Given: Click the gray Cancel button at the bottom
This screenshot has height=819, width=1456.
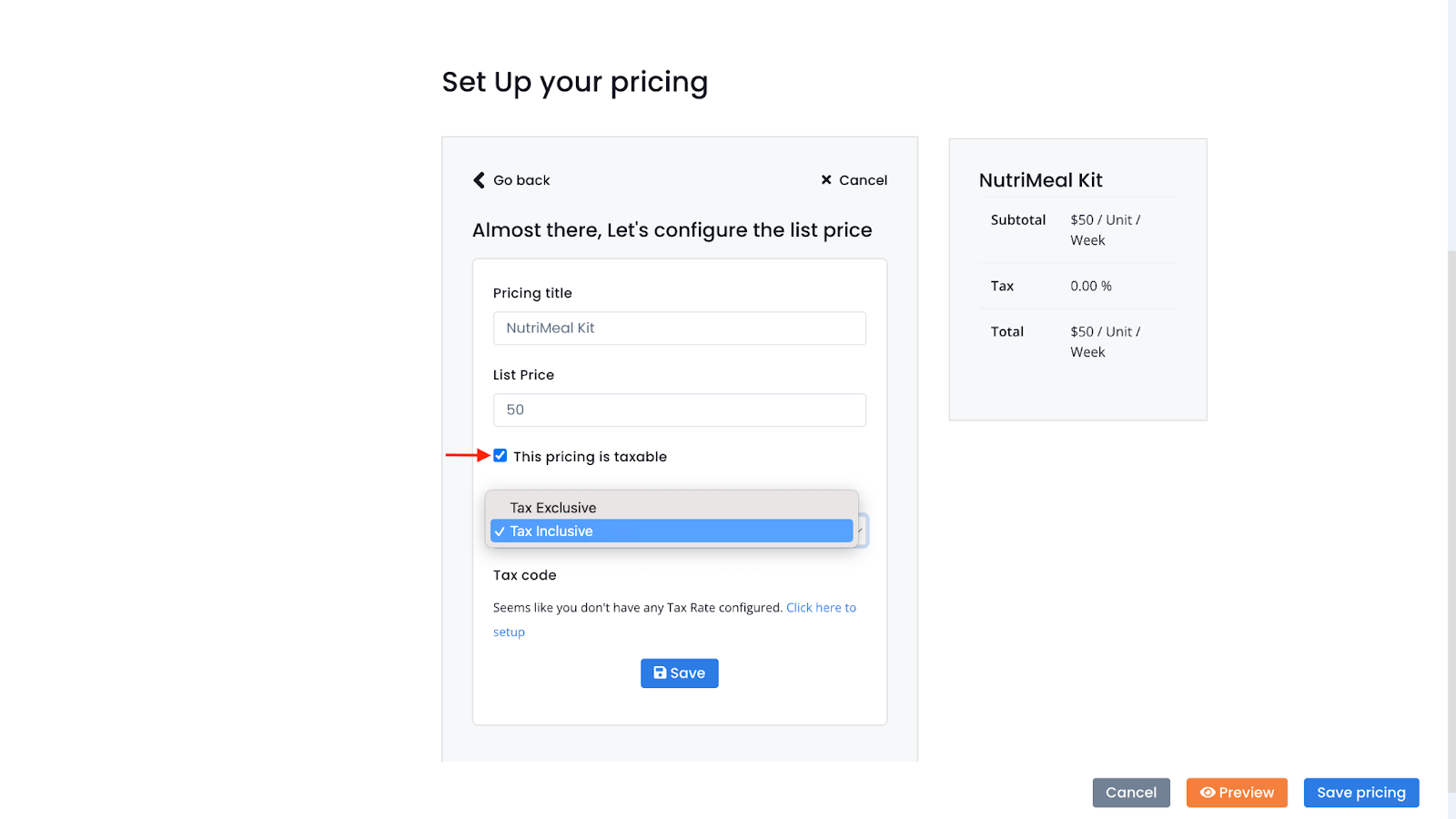Looking at the screenshot, I should click(x=1131, y=793).
